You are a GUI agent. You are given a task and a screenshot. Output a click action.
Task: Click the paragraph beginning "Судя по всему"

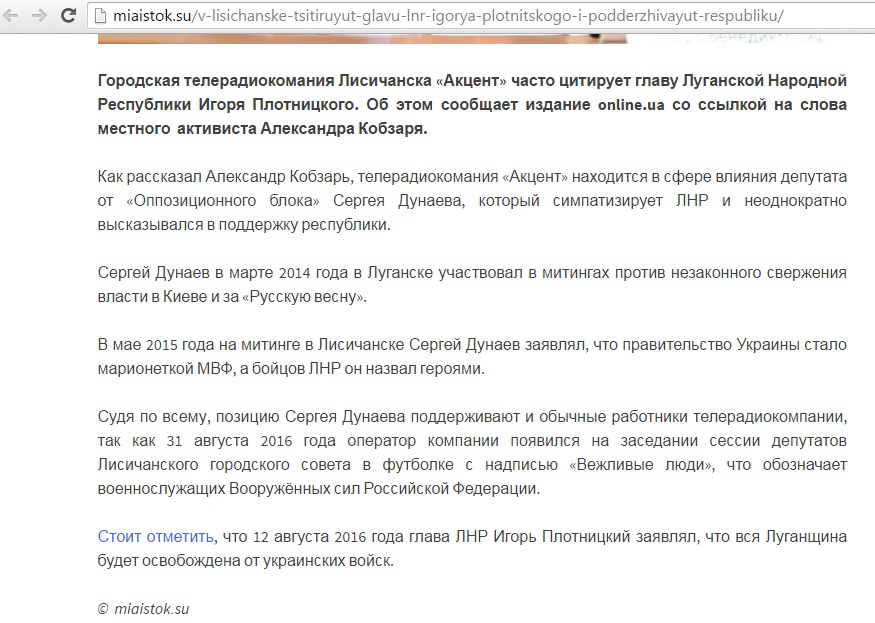pos(472,452)
